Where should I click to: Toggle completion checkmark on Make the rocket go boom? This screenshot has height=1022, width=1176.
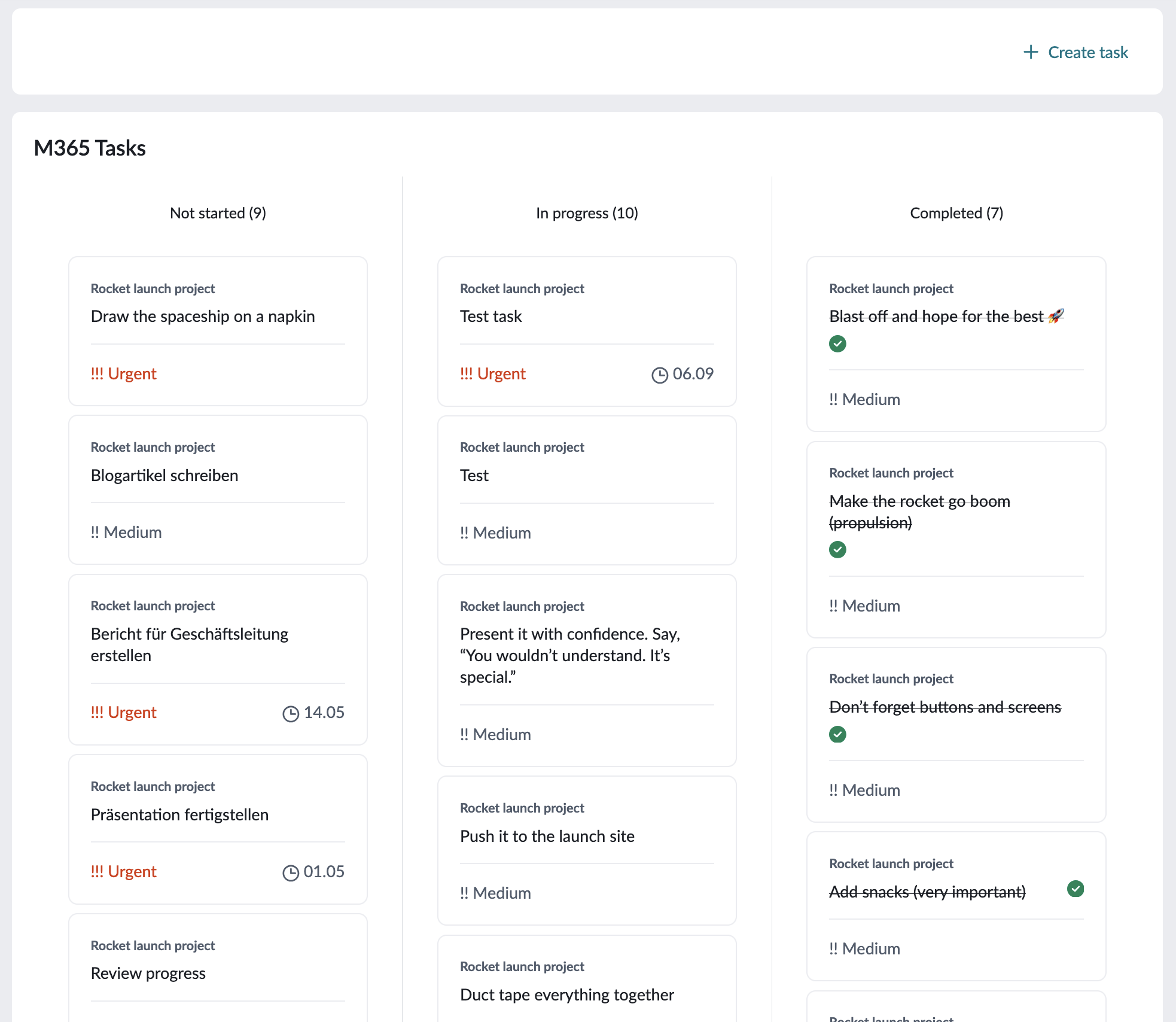point(837,549)
